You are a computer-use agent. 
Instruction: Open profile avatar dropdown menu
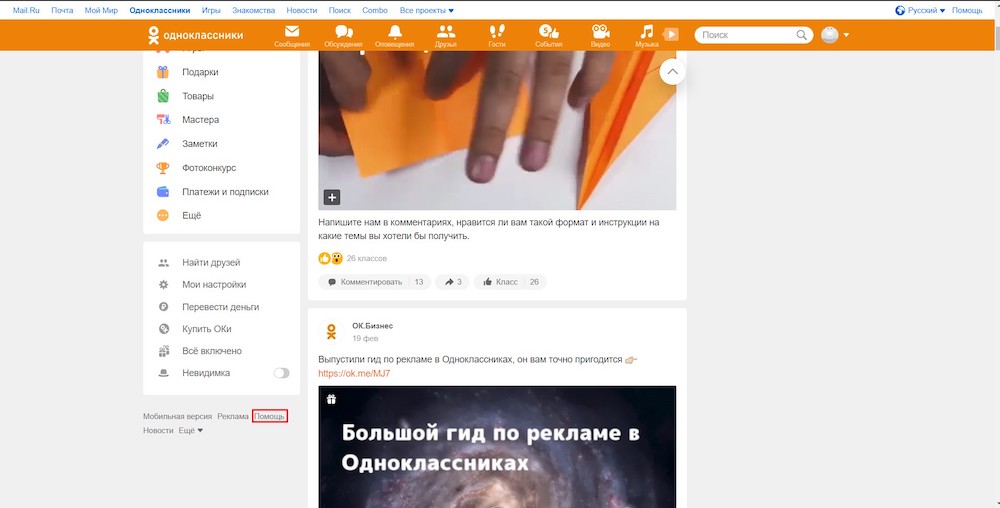tap(835, 35)
